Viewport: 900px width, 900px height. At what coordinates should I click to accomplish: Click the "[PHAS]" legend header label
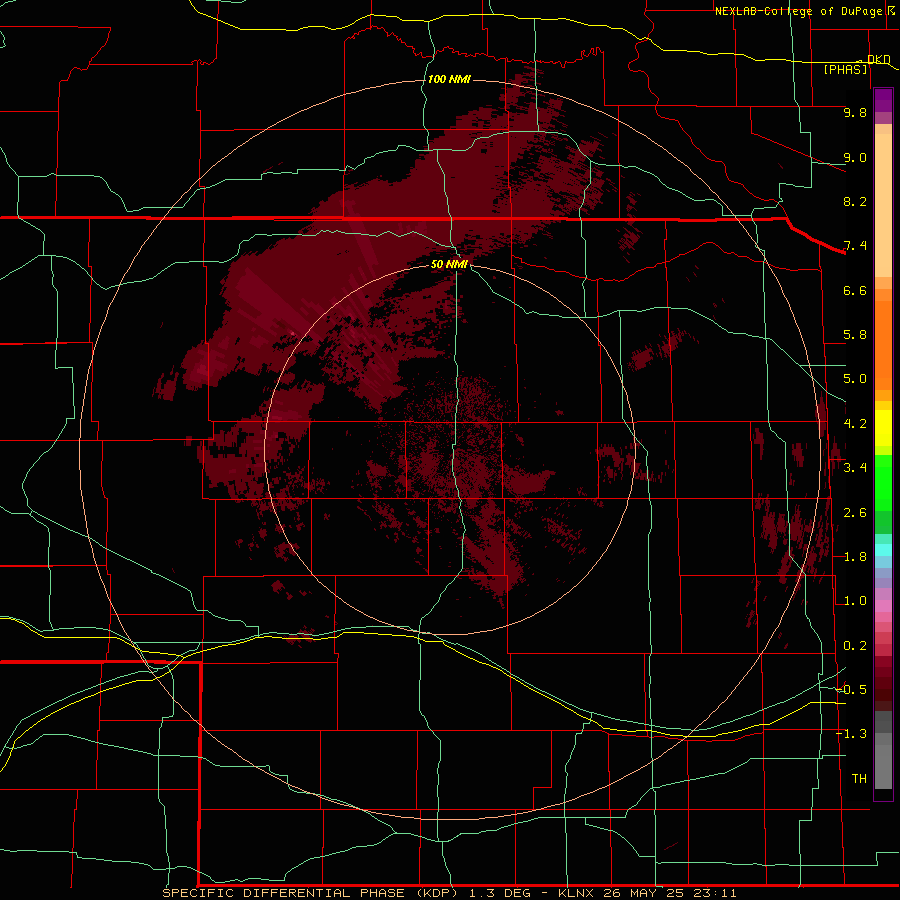pyautogui.click(x=845, y=69)
